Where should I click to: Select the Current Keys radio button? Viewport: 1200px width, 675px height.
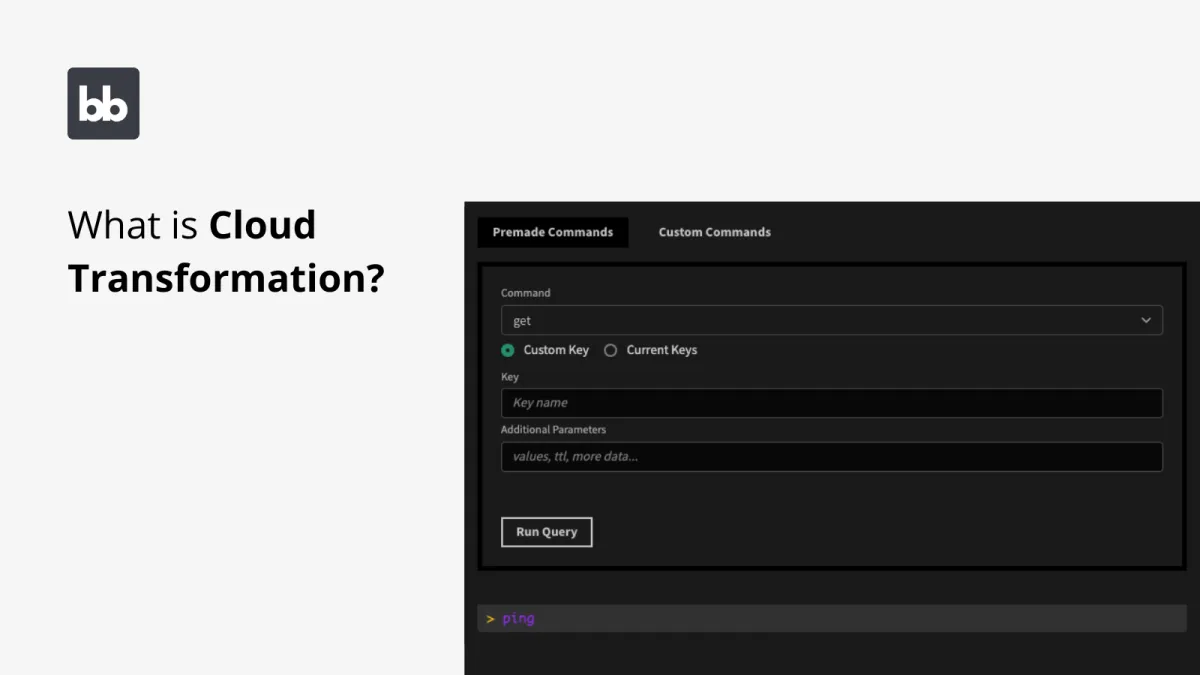click(x=611, y=350)
